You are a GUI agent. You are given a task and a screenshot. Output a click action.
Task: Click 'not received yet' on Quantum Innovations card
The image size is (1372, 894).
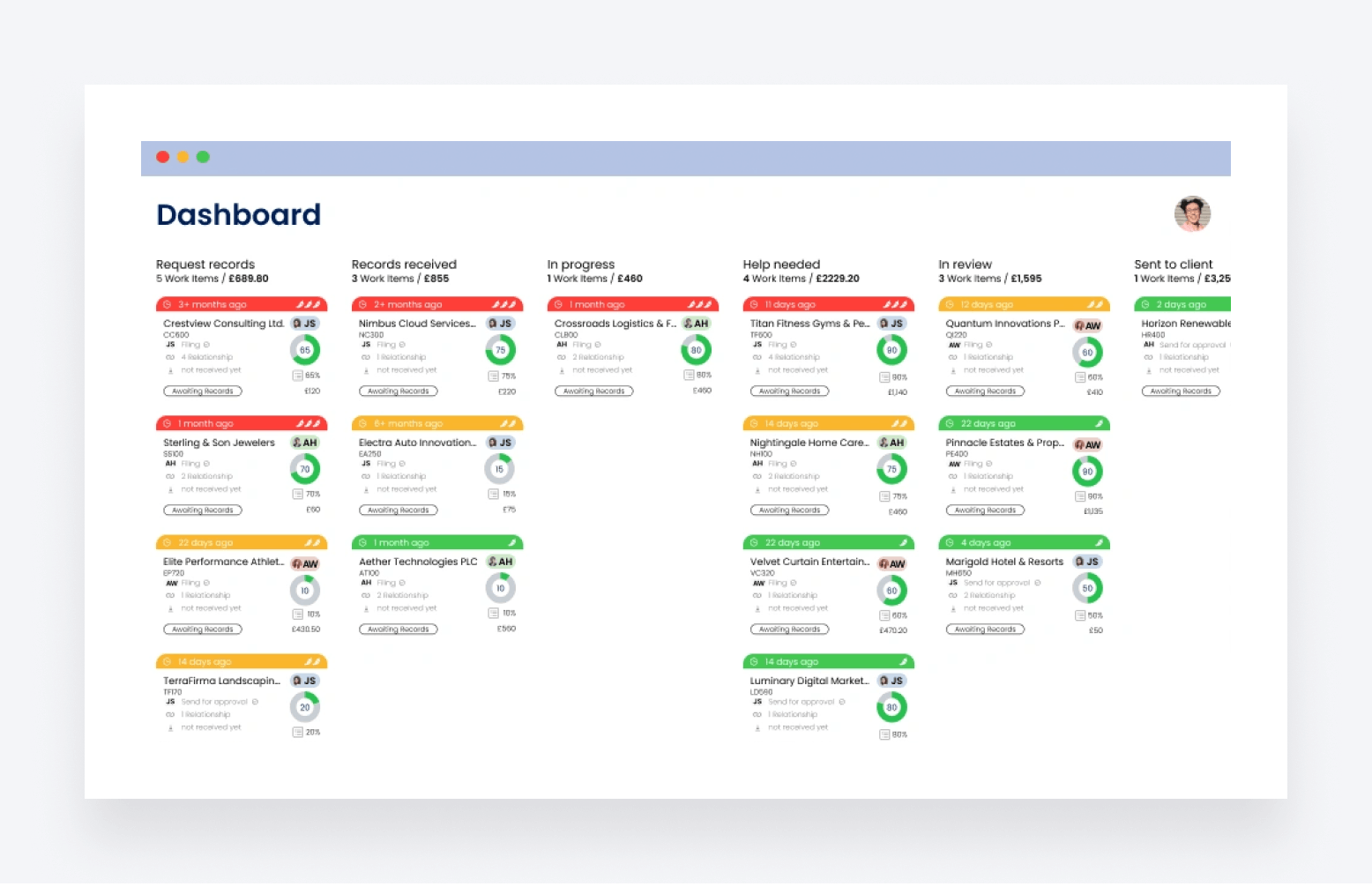[994, 369]
